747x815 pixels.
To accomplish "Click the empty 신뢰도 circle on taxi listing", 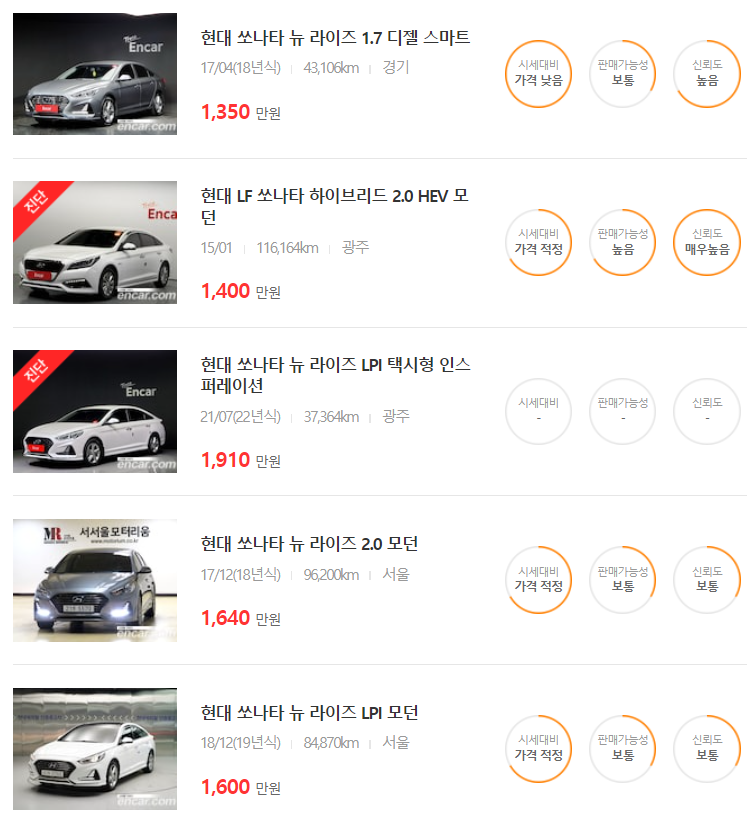I will click(707, 411).
